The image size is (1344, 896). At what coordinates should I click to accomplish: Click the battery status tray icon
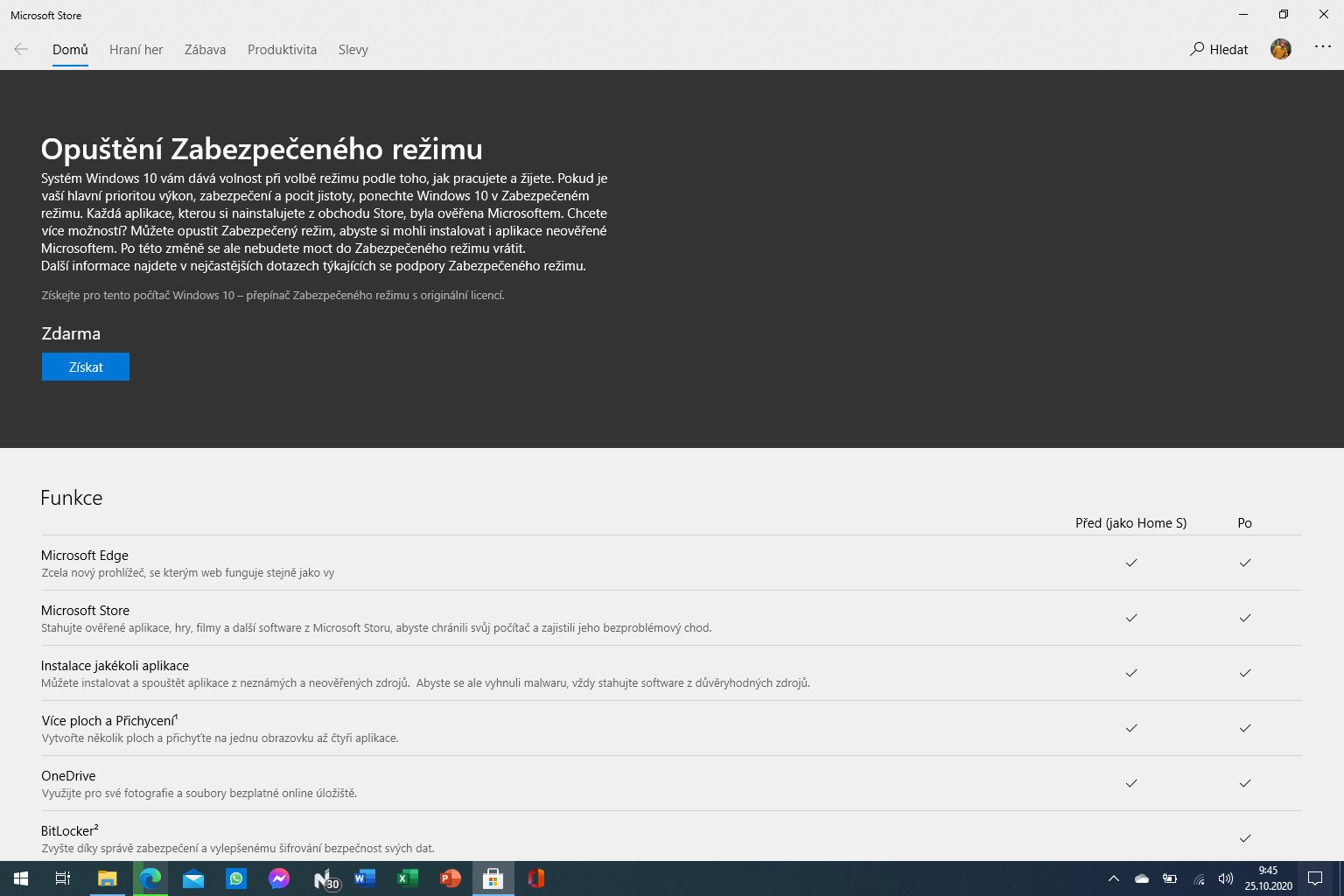(x=1169, y=878)
